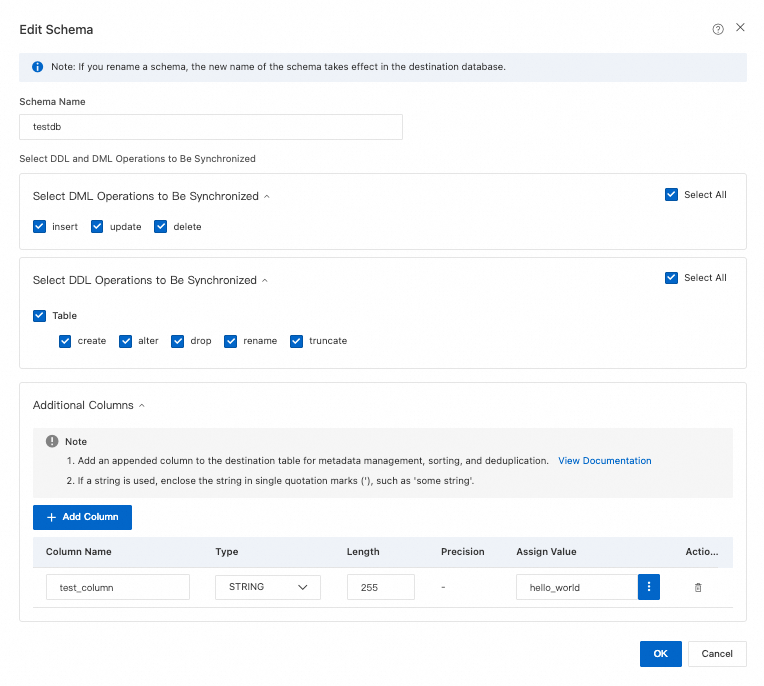The height and width of the screenshot is (686, 764).
Task: Click the Schema Name input field
Action: coord(211,127)
